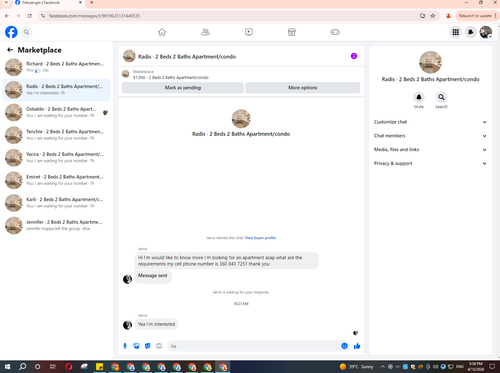
Task: Expand the Privacy & support section
Action: (430, 163)
